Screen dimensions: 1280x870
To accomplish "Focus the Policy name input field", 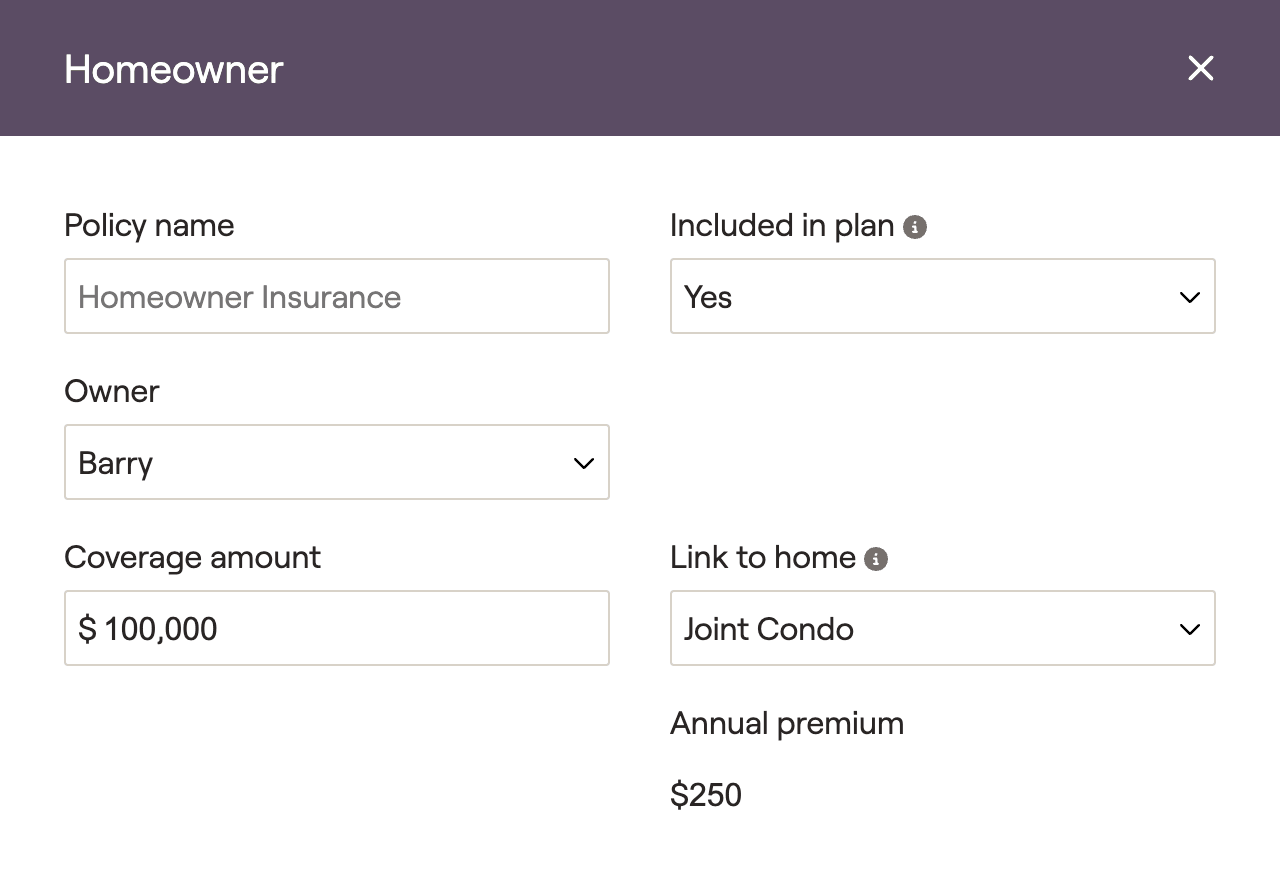I will click(337, 296).
